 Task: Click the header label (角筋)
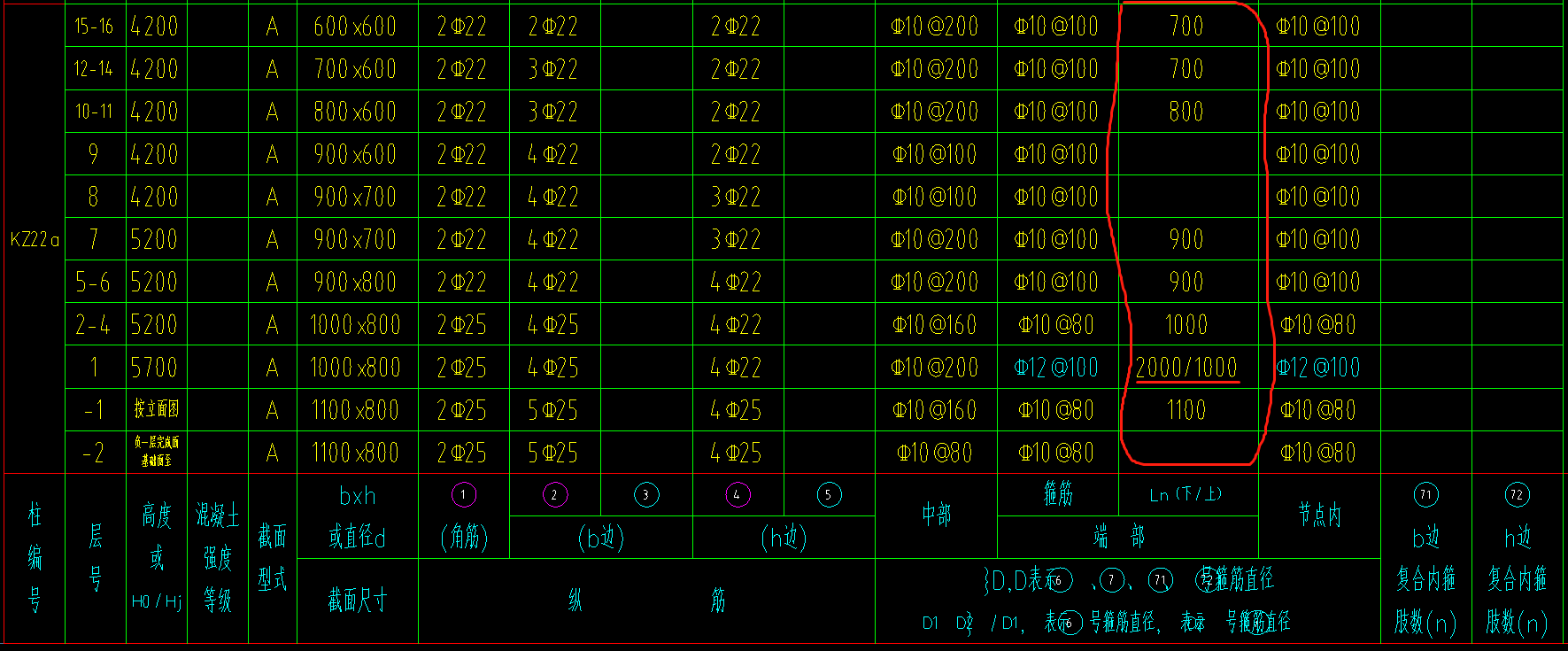pos(464,538)
